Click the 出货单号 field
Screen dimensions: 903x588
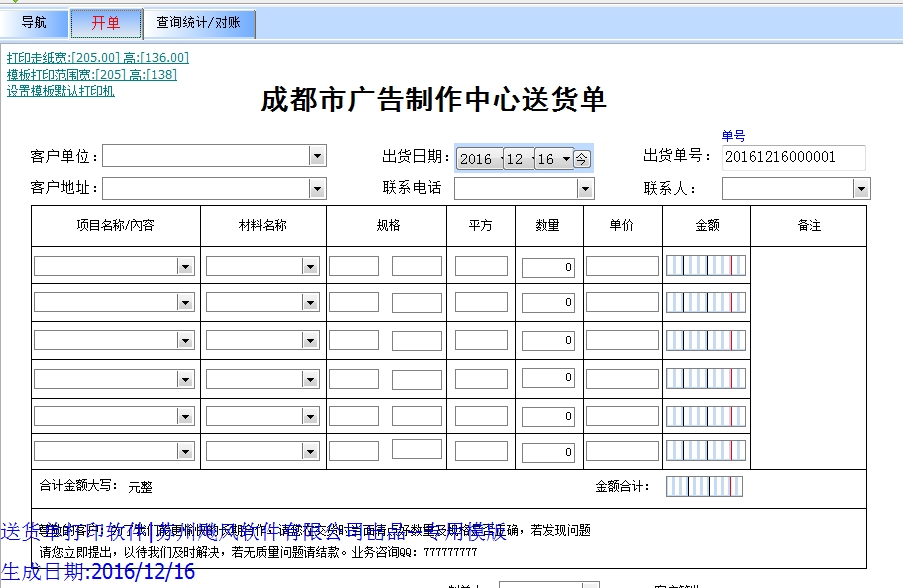tap(793, 157)
